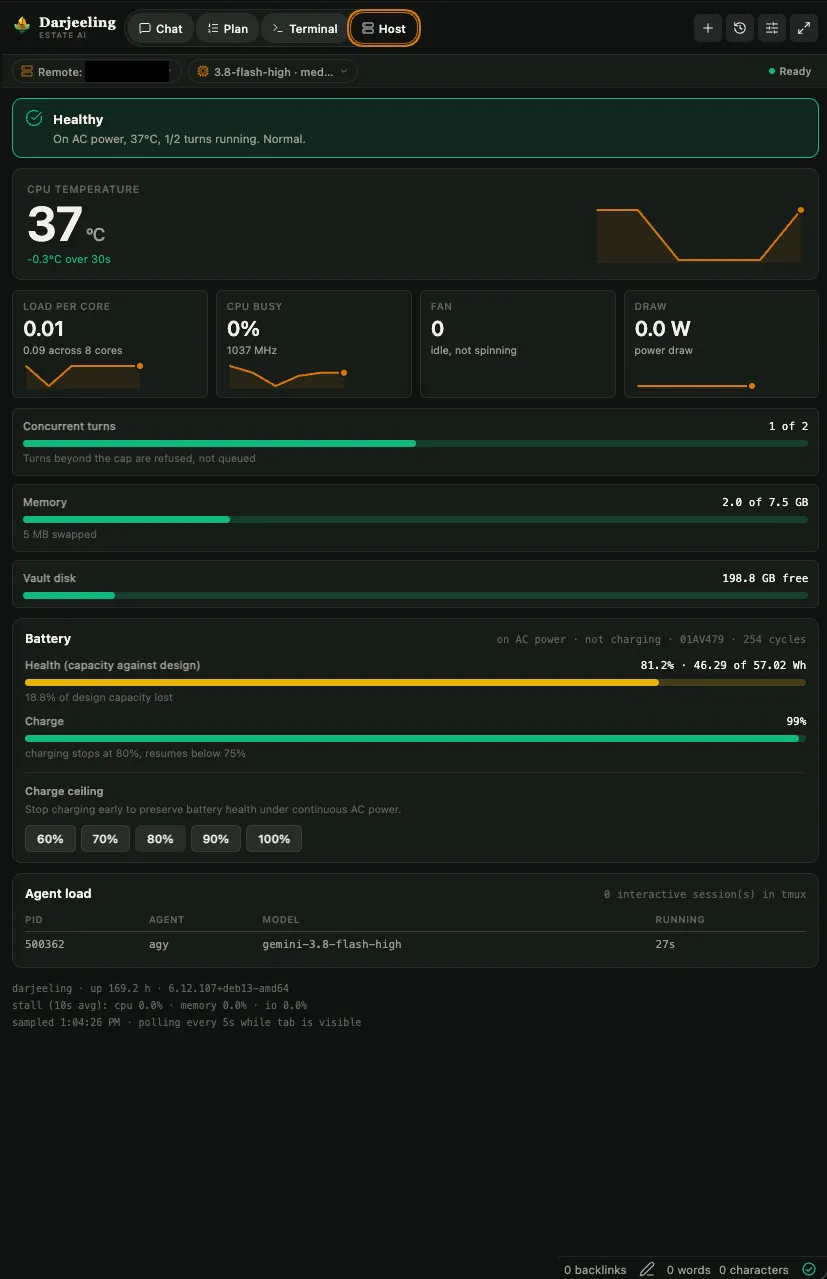Set charge ceiling to 60%
This screenshot has height=1279, width=827.
[x=50, y=839]
